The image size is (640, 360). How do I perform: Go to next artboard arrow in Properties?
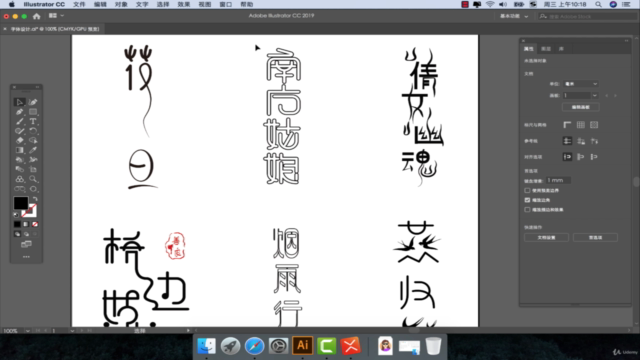point(616,96)
